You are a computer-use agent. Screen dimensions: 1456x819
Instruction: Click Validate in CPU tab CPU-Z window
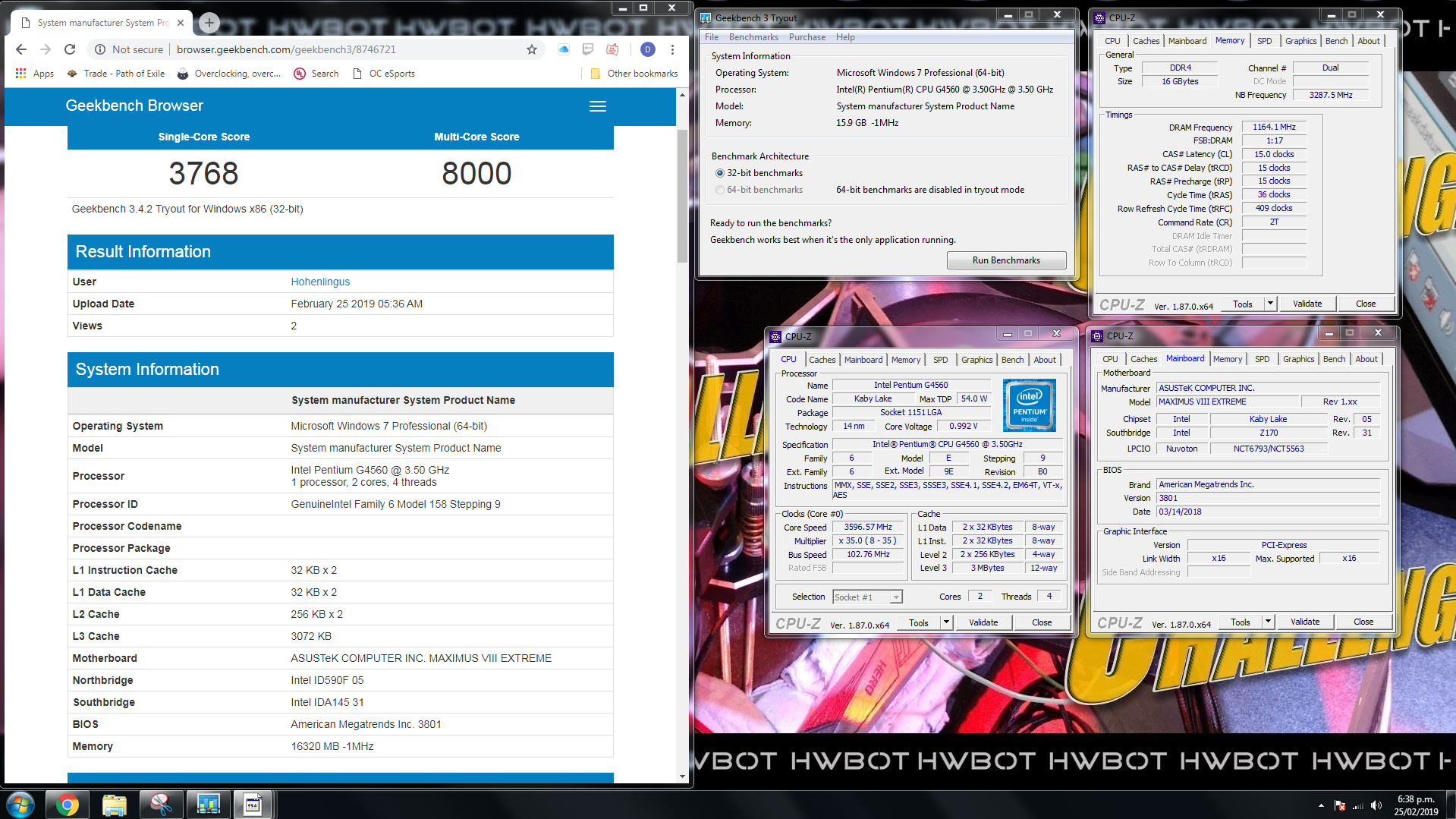click(983, 622)
